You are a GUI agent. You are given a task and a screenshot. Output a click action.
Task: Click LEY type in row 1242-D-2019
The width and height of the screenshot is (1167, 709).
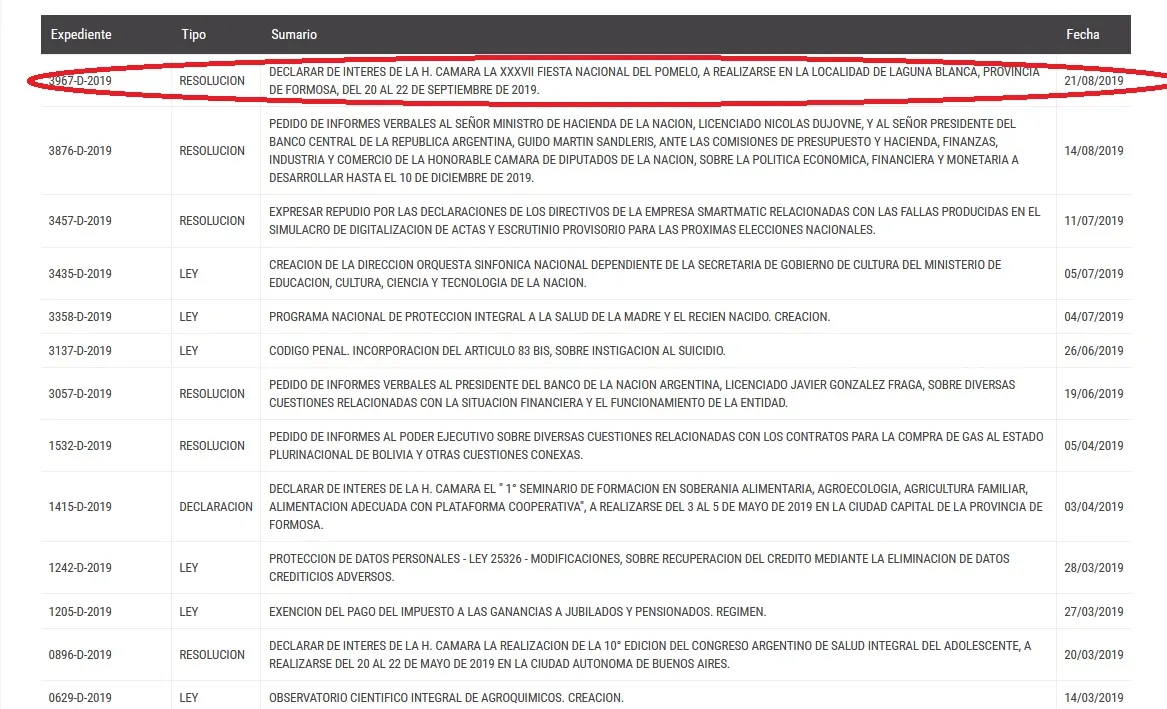[189, 568]
